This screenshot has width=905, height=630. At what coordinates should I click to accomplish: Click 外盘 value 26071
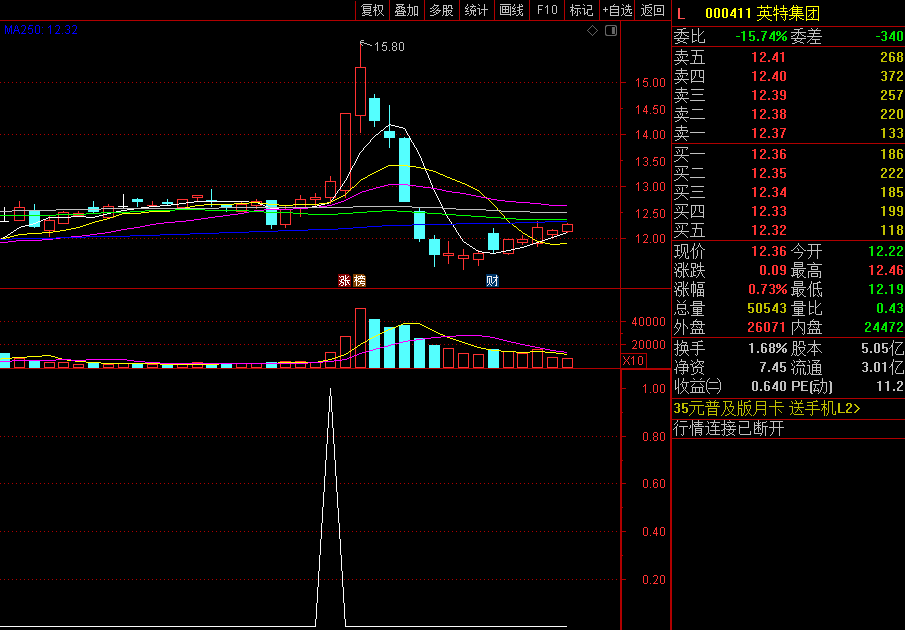tap(766, 327)
